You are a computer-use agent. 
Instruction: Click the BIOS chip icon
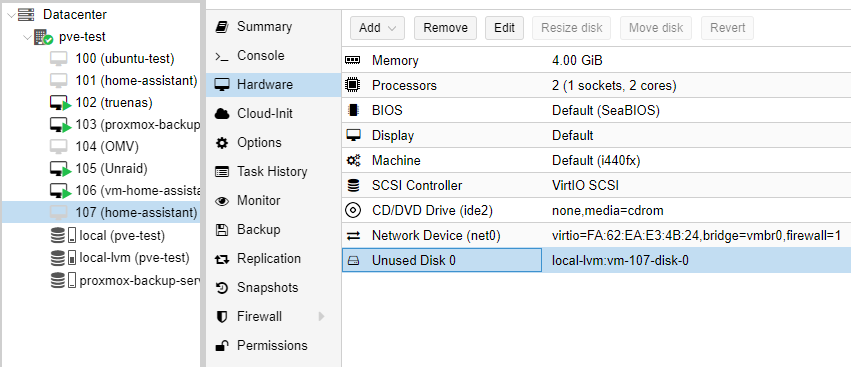tap(353, 110)
